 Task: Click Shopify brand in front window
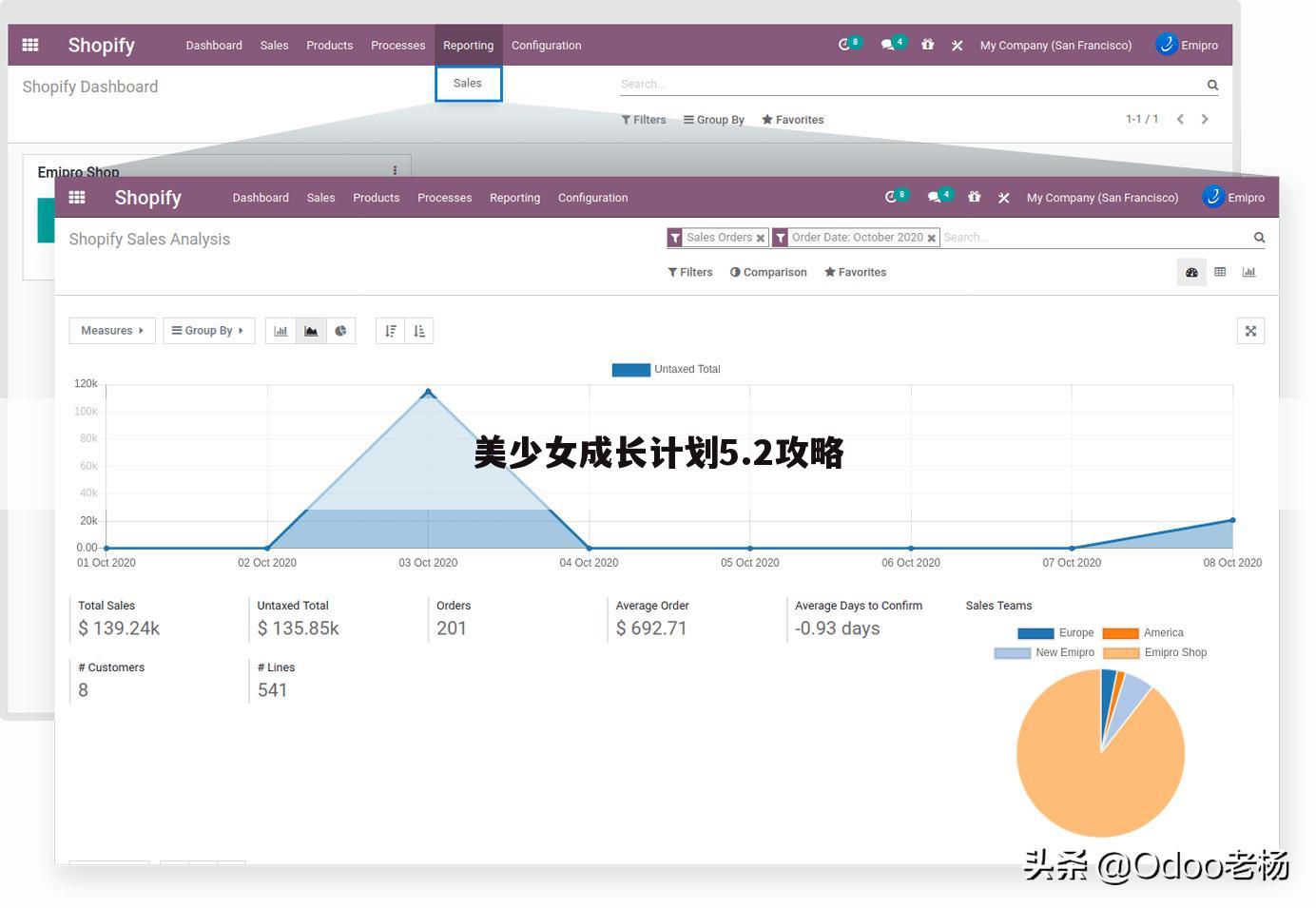147,198
